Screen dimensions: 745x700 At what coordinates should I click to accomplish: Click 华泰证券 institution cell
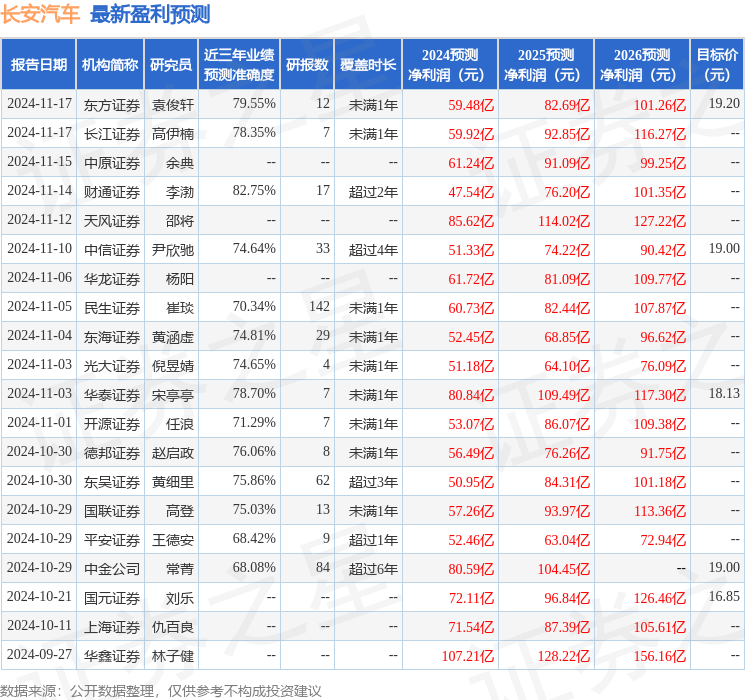pos(112,395)
